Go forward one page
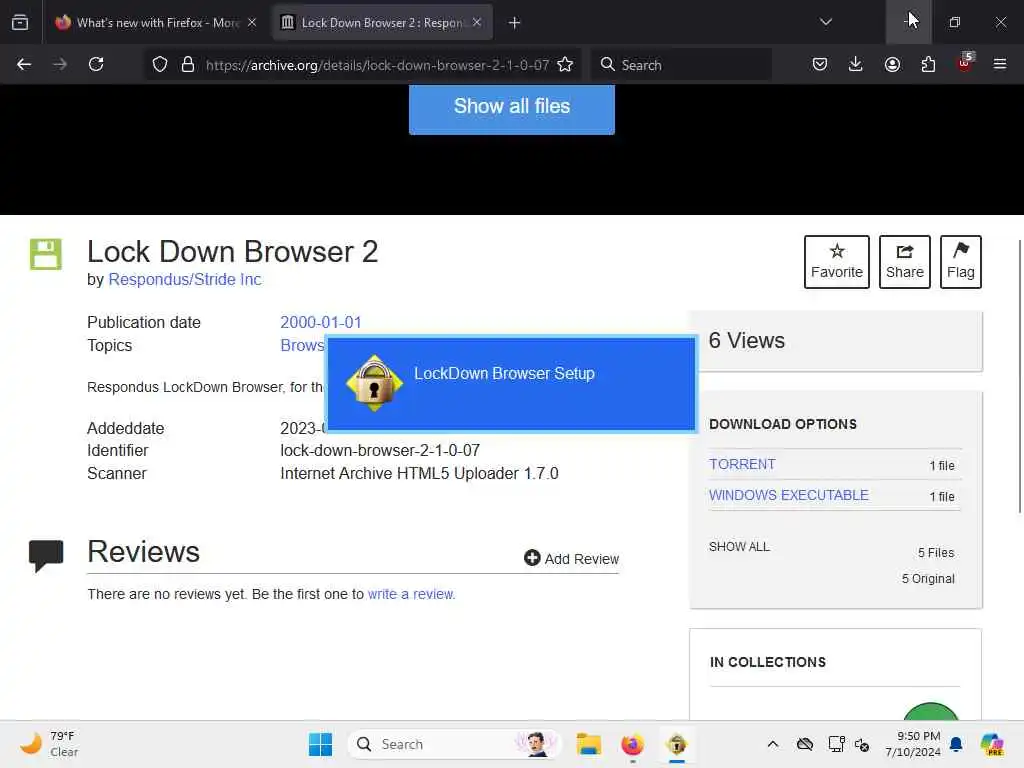 coord(60,64)
